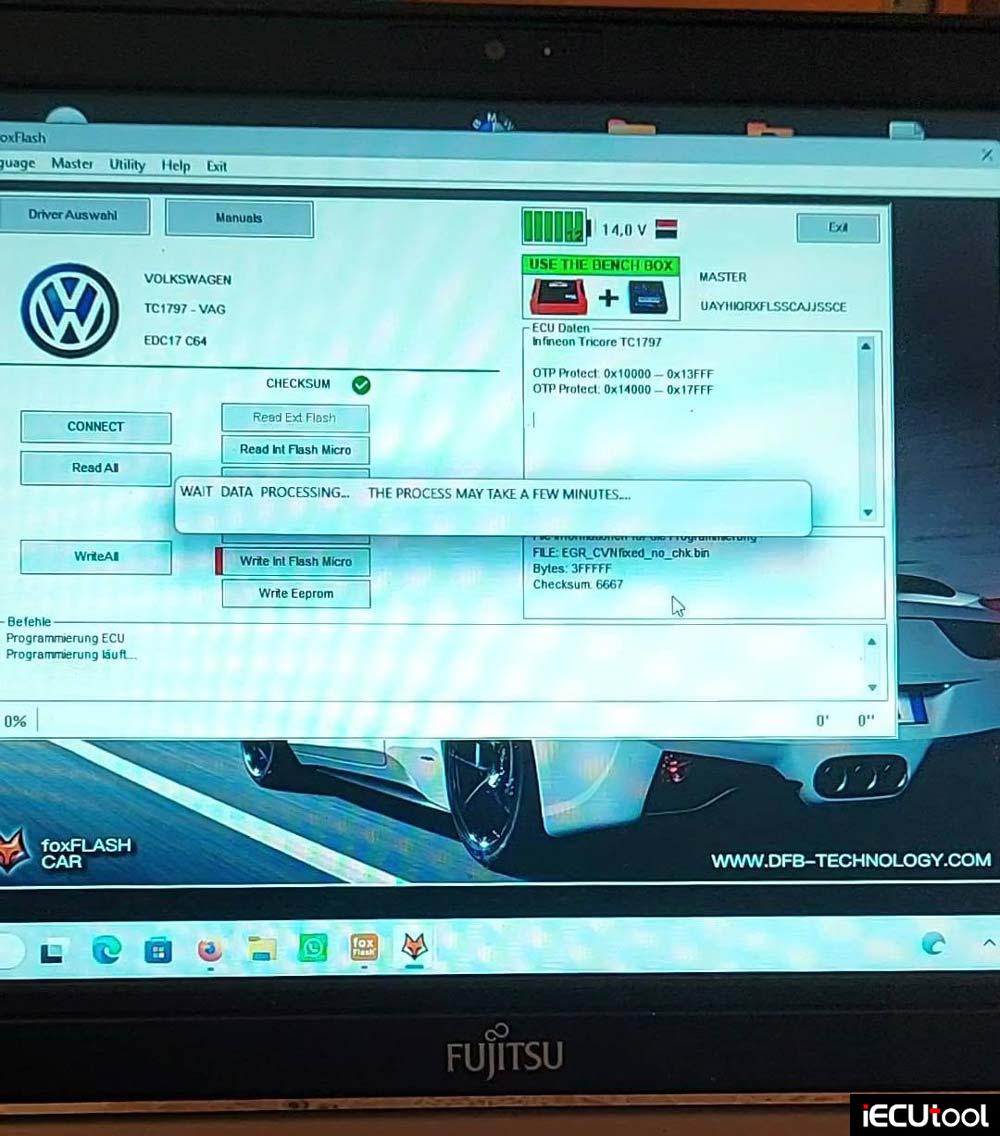The height and width of the screenshot is (1136, 1000).
Task: Click the Edge icon in the system tray
Action: point(933,943)
